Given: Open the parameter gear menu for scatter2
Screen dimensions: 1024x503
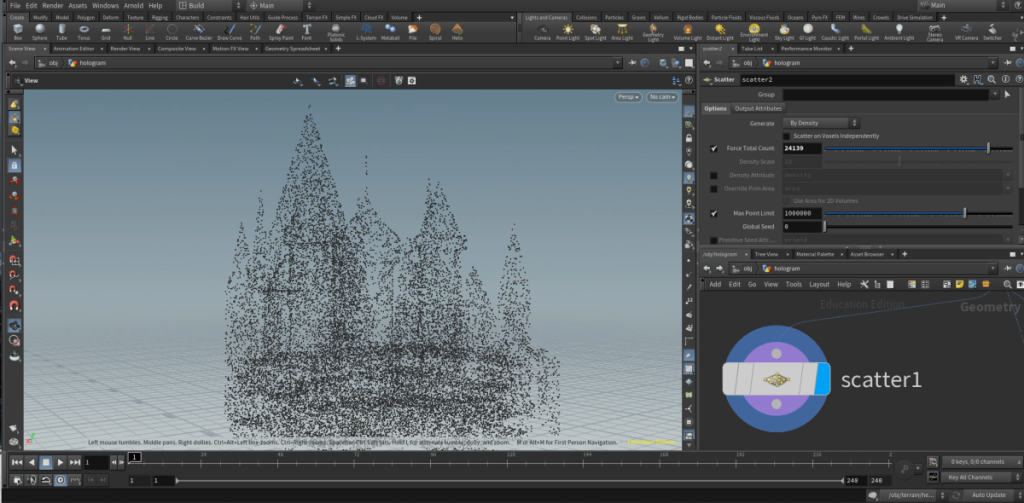Looking at the screenshot, I should coord(963,80).
